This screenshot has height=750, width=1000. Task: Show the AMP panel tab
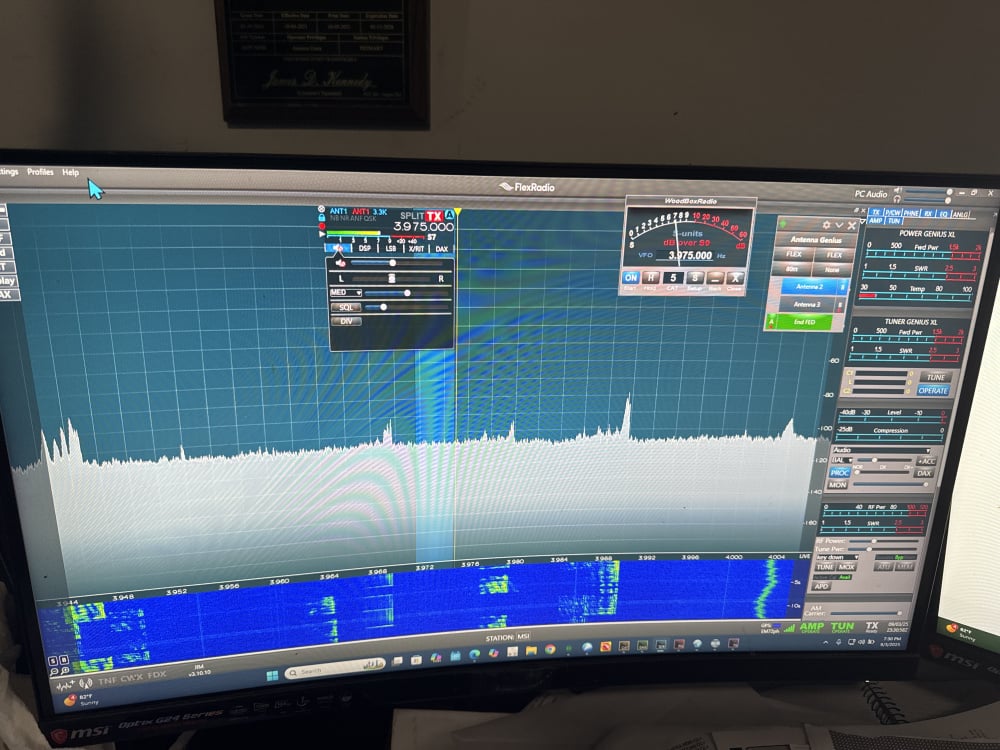[x=876, y=220]
